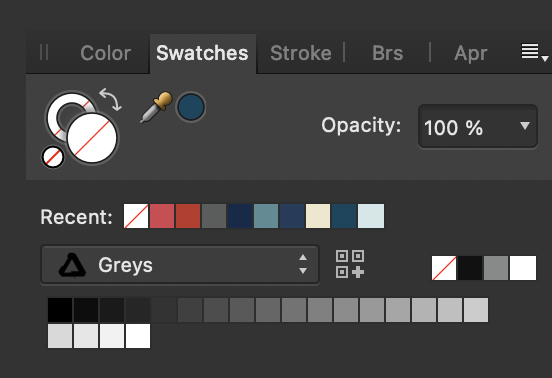Select second darkest grey palette swatch
This screenshot has height=378, width=552.
point(86,310)
